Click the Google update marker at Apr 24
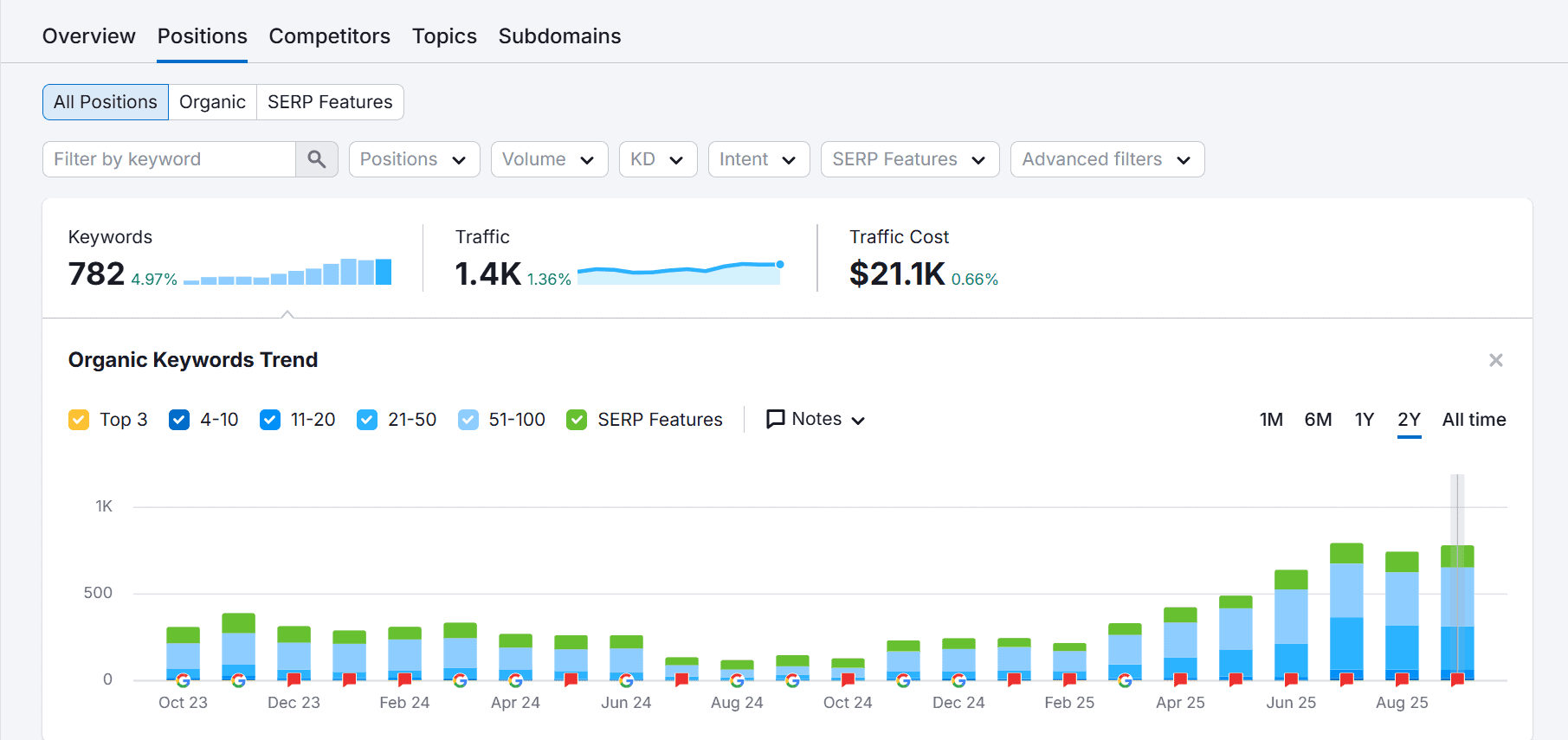 515,680
